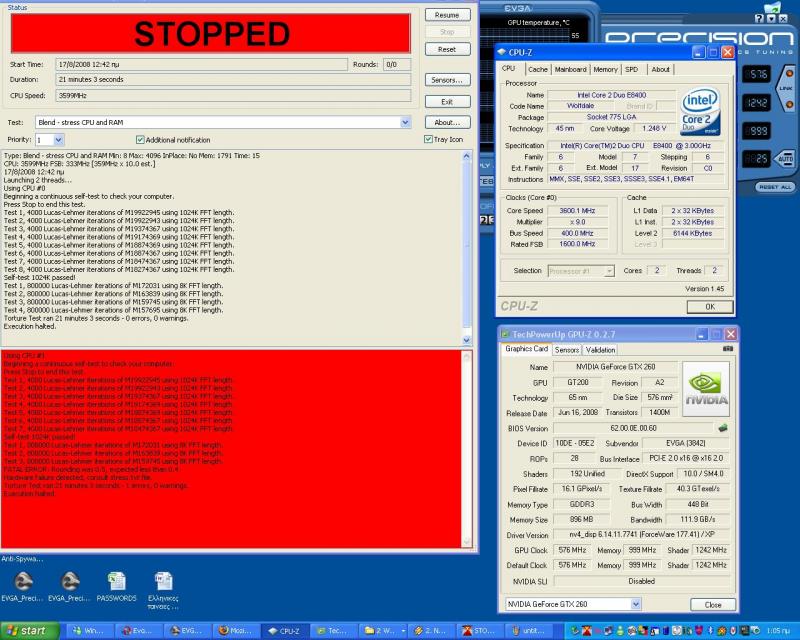
Task: Click the down arrow button in EVGA Precision title area
Action: (x=771, y=18)
